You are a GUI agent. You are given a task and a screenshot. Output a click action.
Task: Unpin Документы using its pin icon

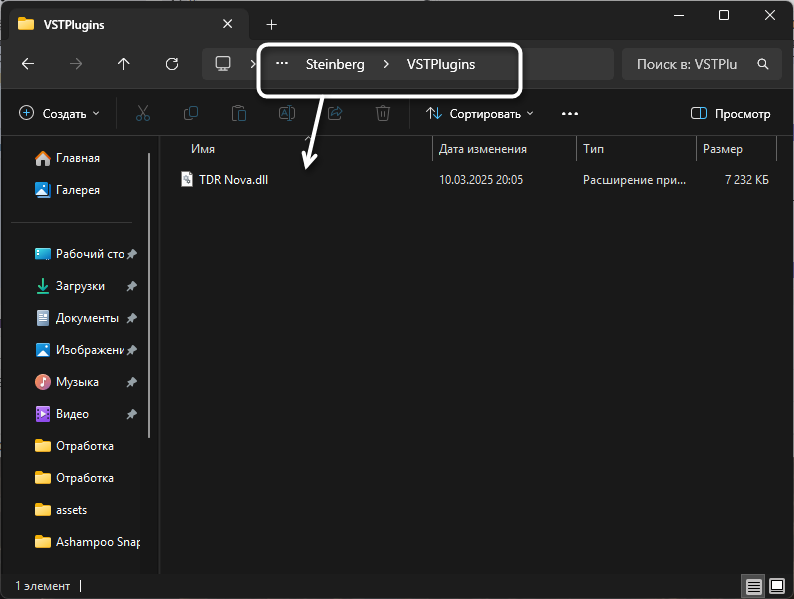click(132, 318)
